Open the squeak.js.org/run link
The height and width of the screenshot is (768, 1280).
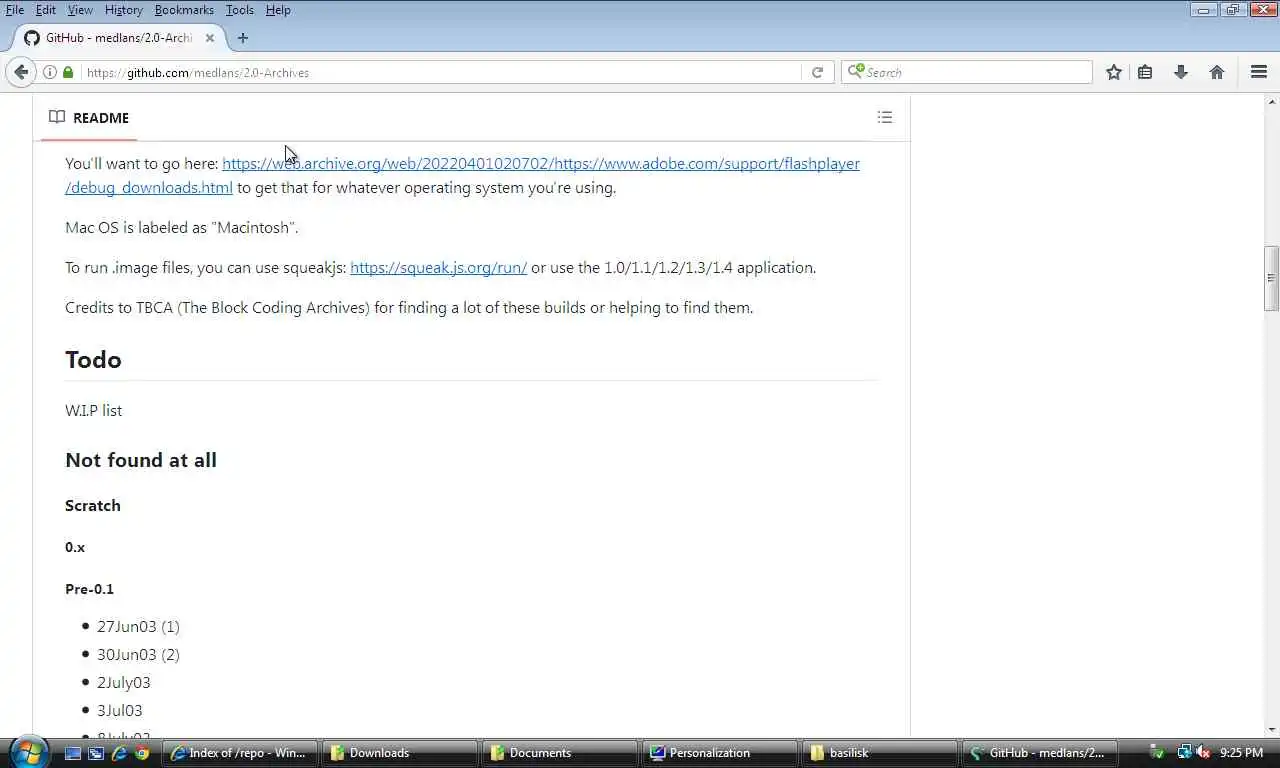tap(438, 268)
